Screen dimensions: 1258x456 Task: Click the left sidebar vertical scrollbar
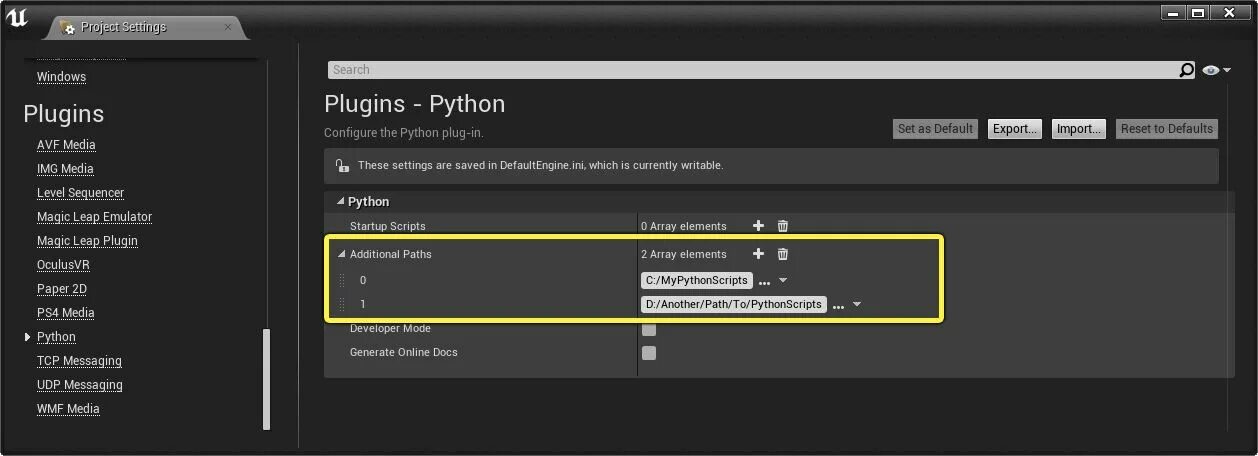(x=266, y=379)
